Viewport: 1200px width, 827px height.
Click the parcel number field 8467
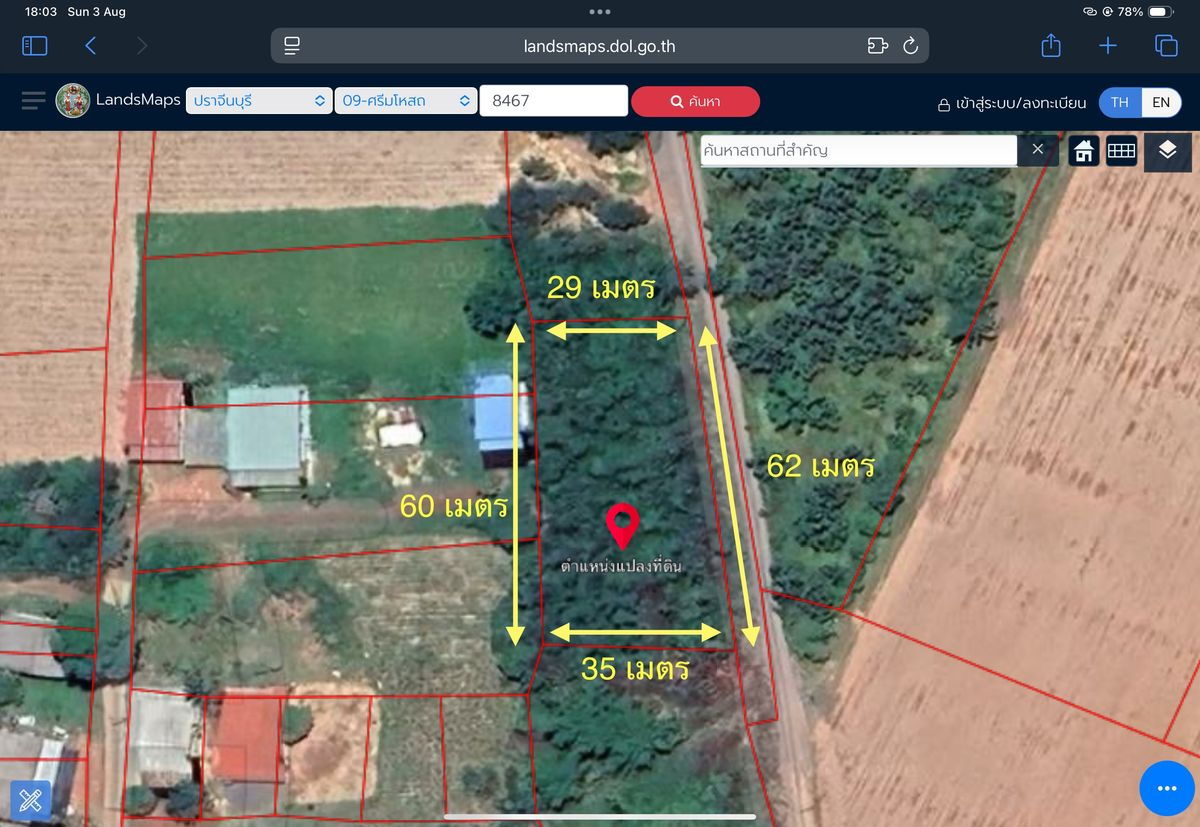tap(553, 101)
